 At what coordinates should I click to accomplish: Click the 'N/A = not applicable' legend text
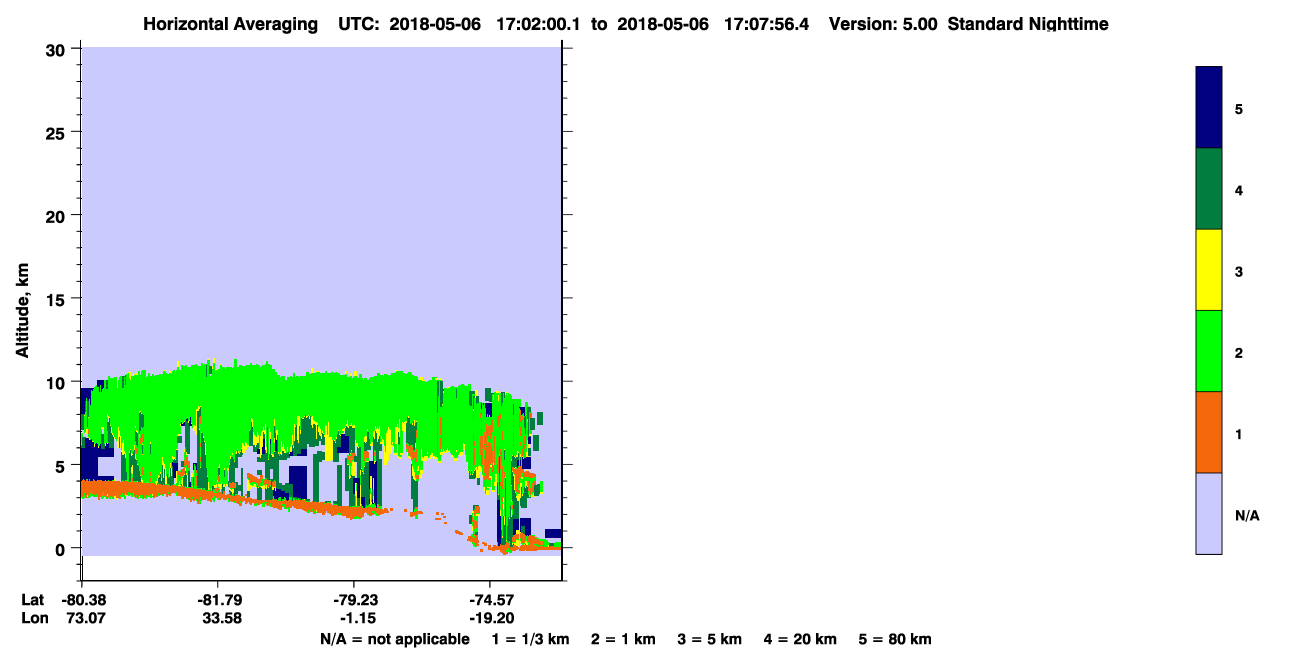point(394,639)
